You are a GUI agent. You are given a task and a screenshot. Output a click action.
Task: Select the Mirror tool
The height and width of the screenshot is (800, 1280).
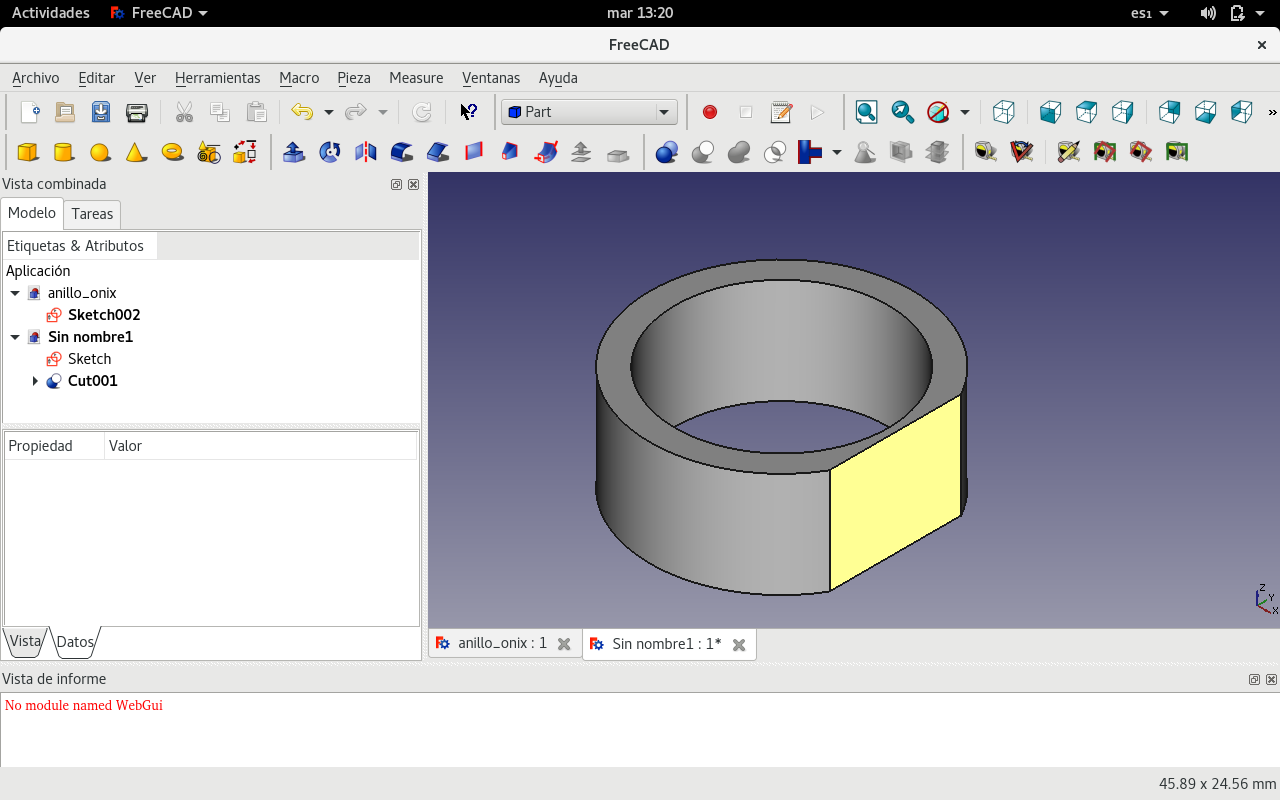tap(366, 152)
